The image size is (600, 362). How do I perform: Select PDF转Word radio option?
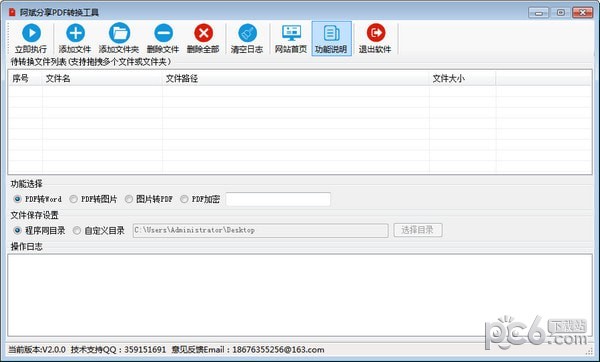(x=38, y=199)
